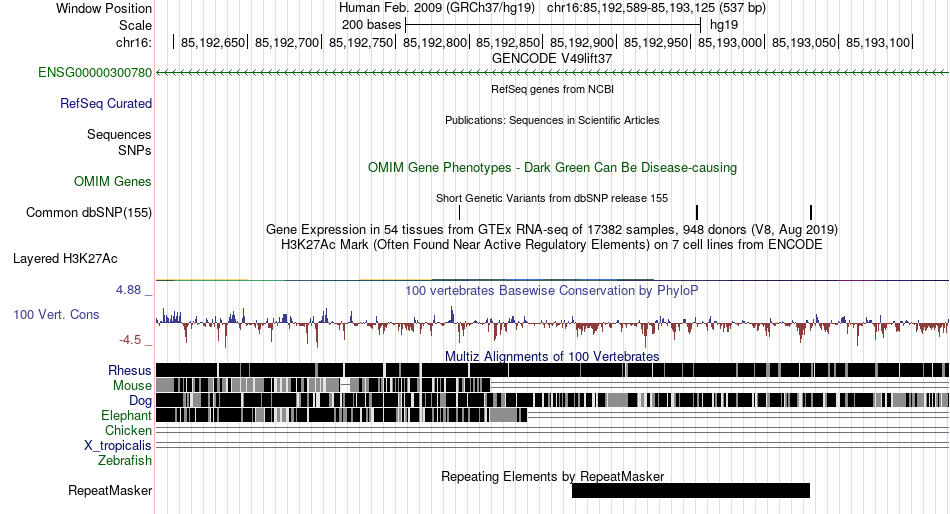Click the ENSG00000300780 intron arrow line
This screenshot has width=950, height=514.
(x=552, y=73)
